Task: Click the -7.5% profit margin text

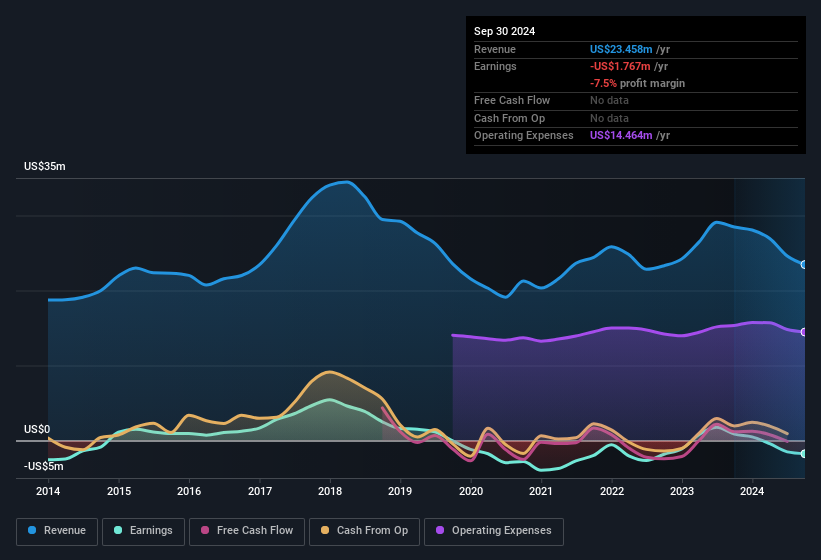Action: click(x=637, y=83)
